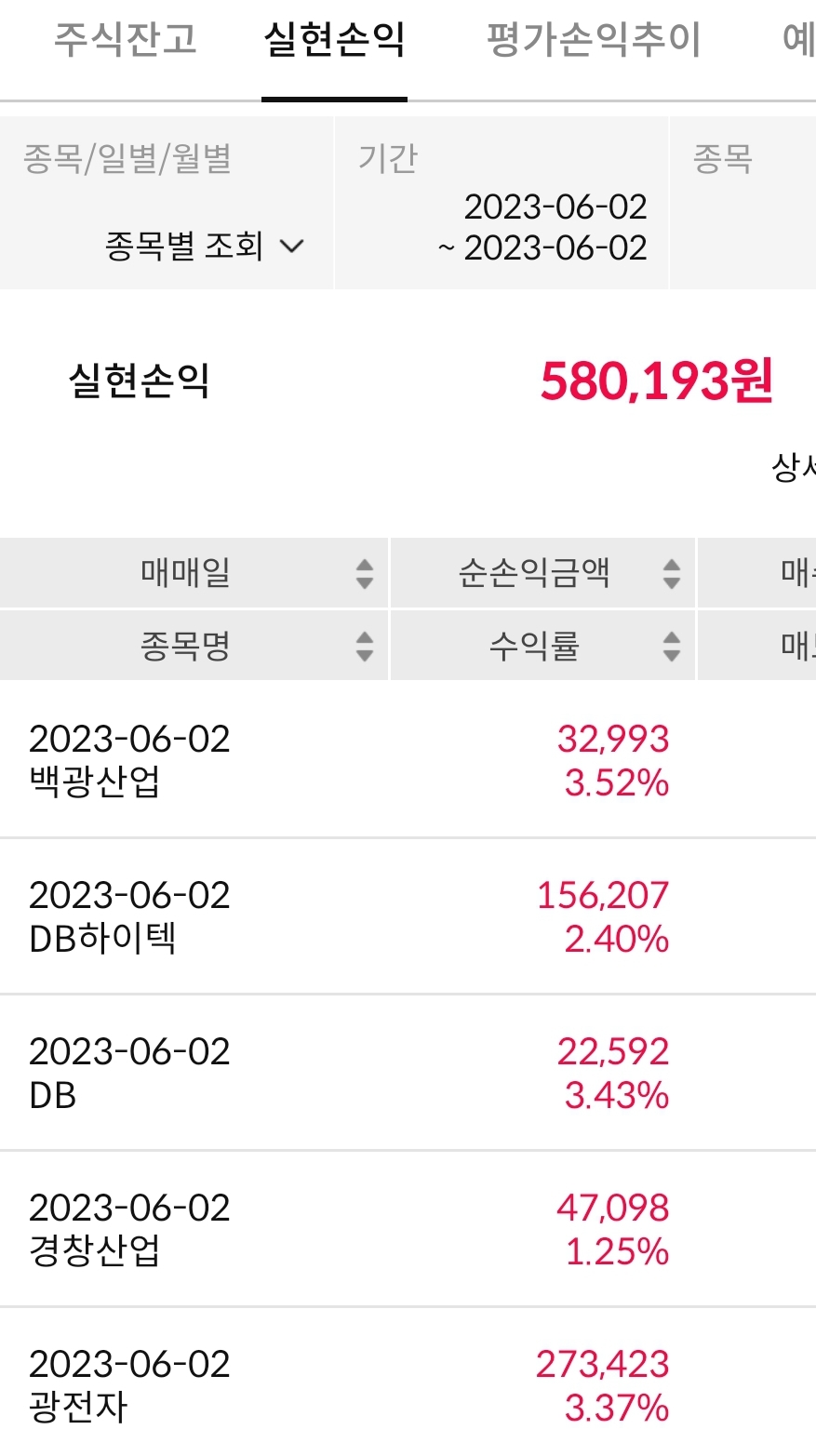Sort by 수익률 using its sort arrows
The height and width of the screenshot is (1456, 816).
click(672, 646)
